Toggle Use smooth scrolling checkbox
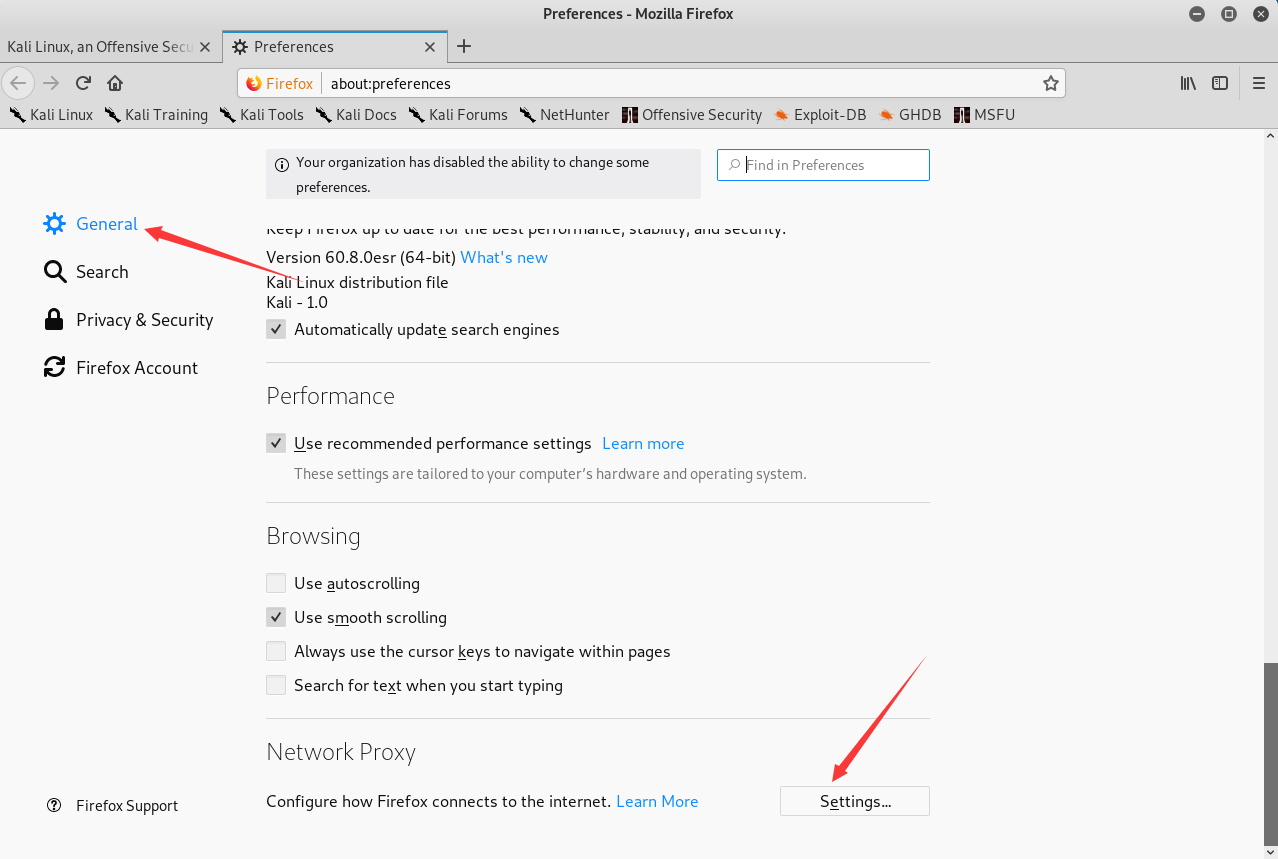 pyautogui.click(x=276, y=617)
